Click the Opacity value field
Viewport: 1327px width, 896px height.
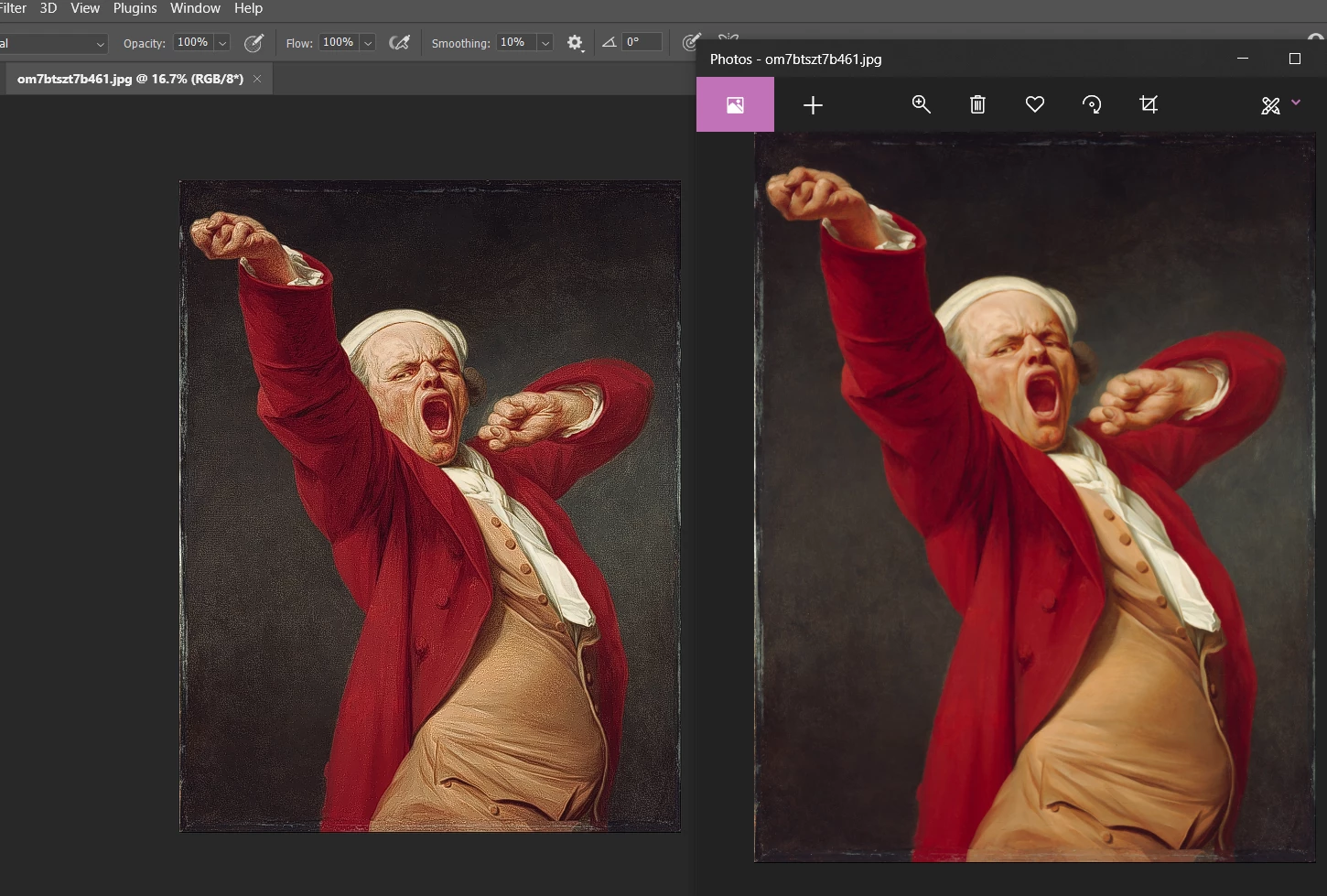[192, 42]
